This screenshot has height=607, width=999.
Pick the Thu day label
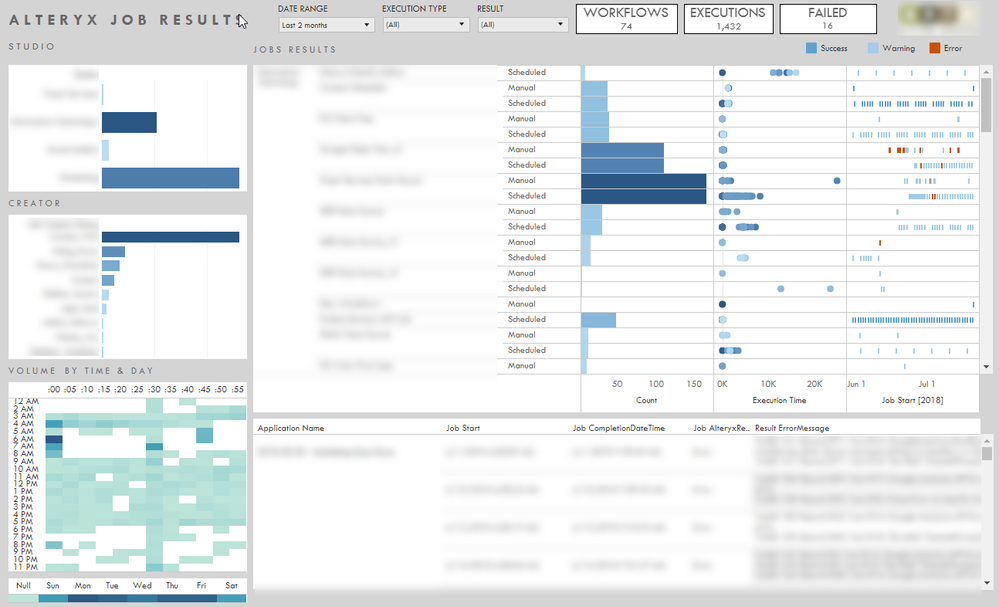click(x=172, y=585)
